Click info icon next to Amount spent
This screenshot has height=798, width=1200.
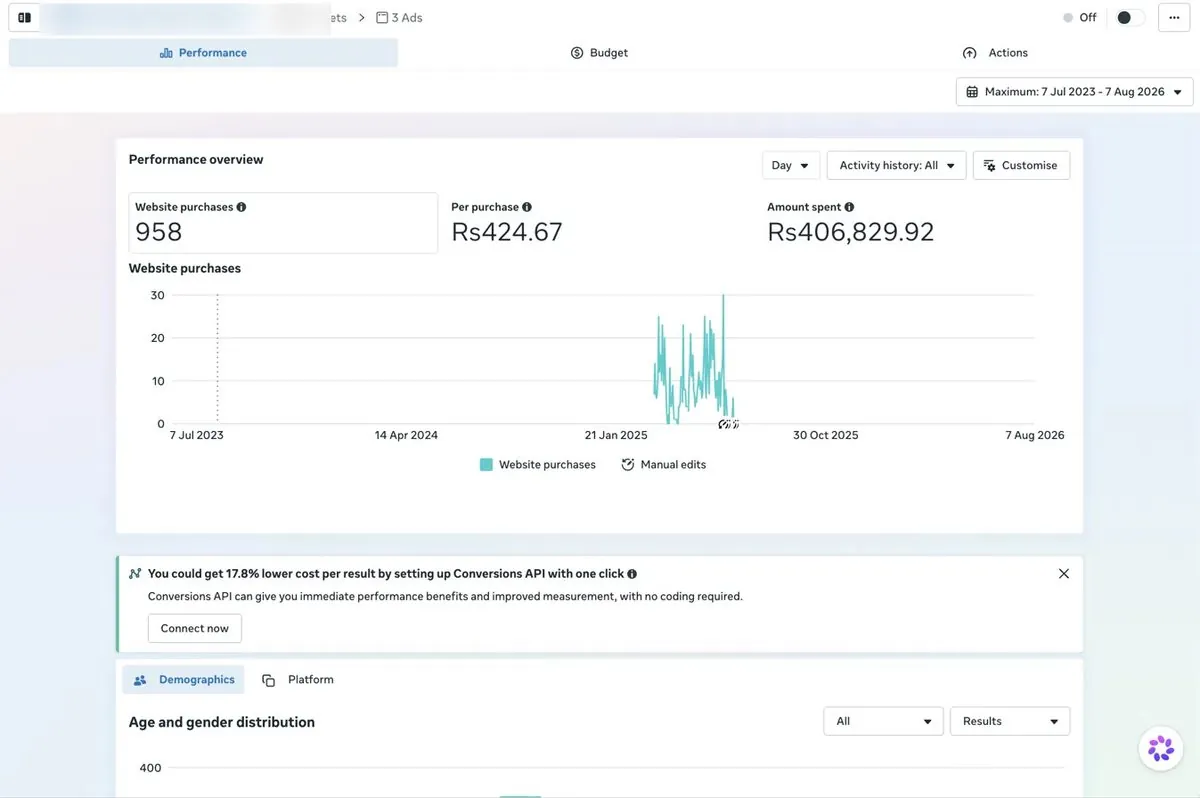pos(849,207)
